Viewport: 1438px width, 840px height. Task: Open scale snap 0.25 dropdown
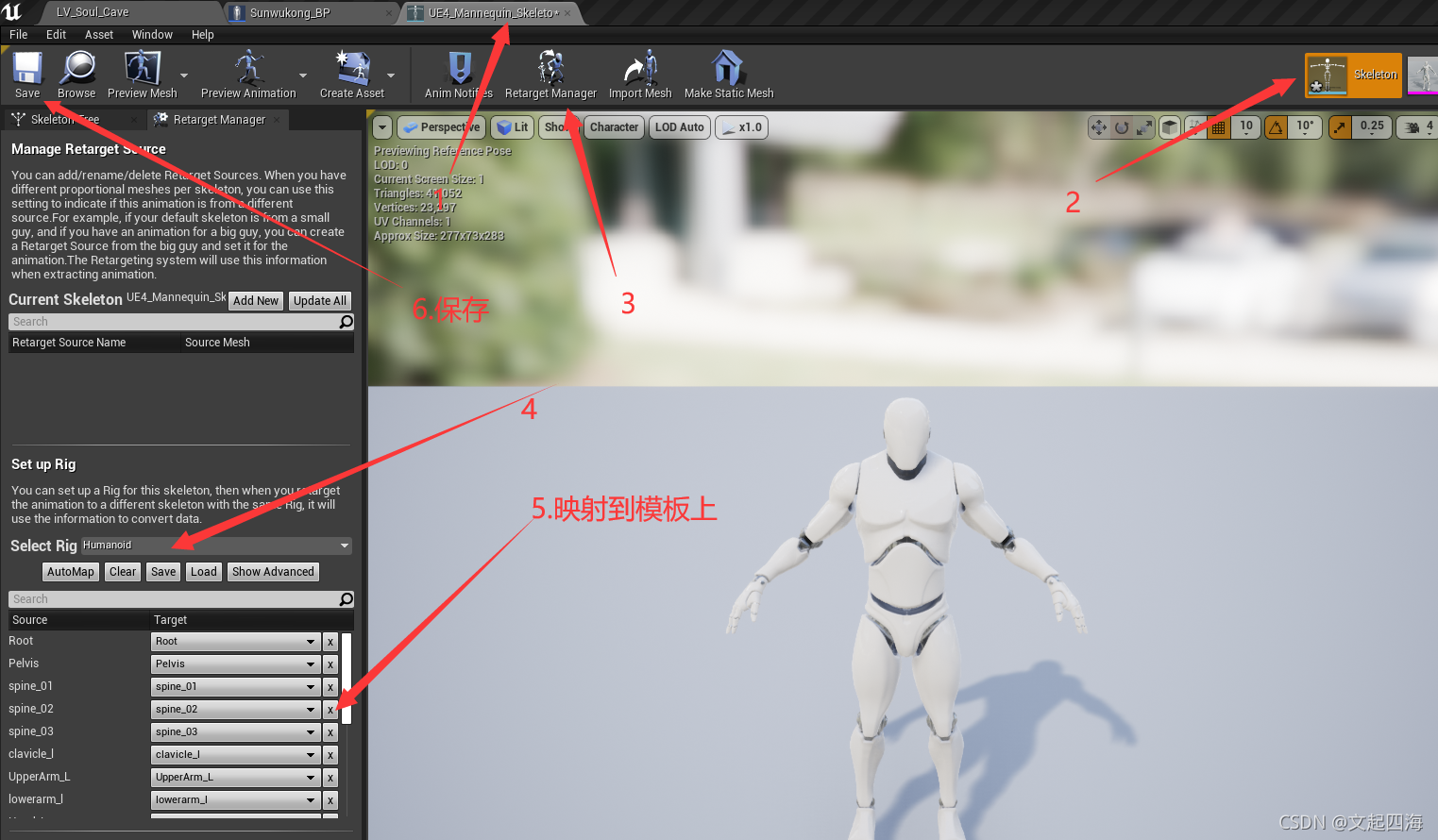tap(1372, 127)
